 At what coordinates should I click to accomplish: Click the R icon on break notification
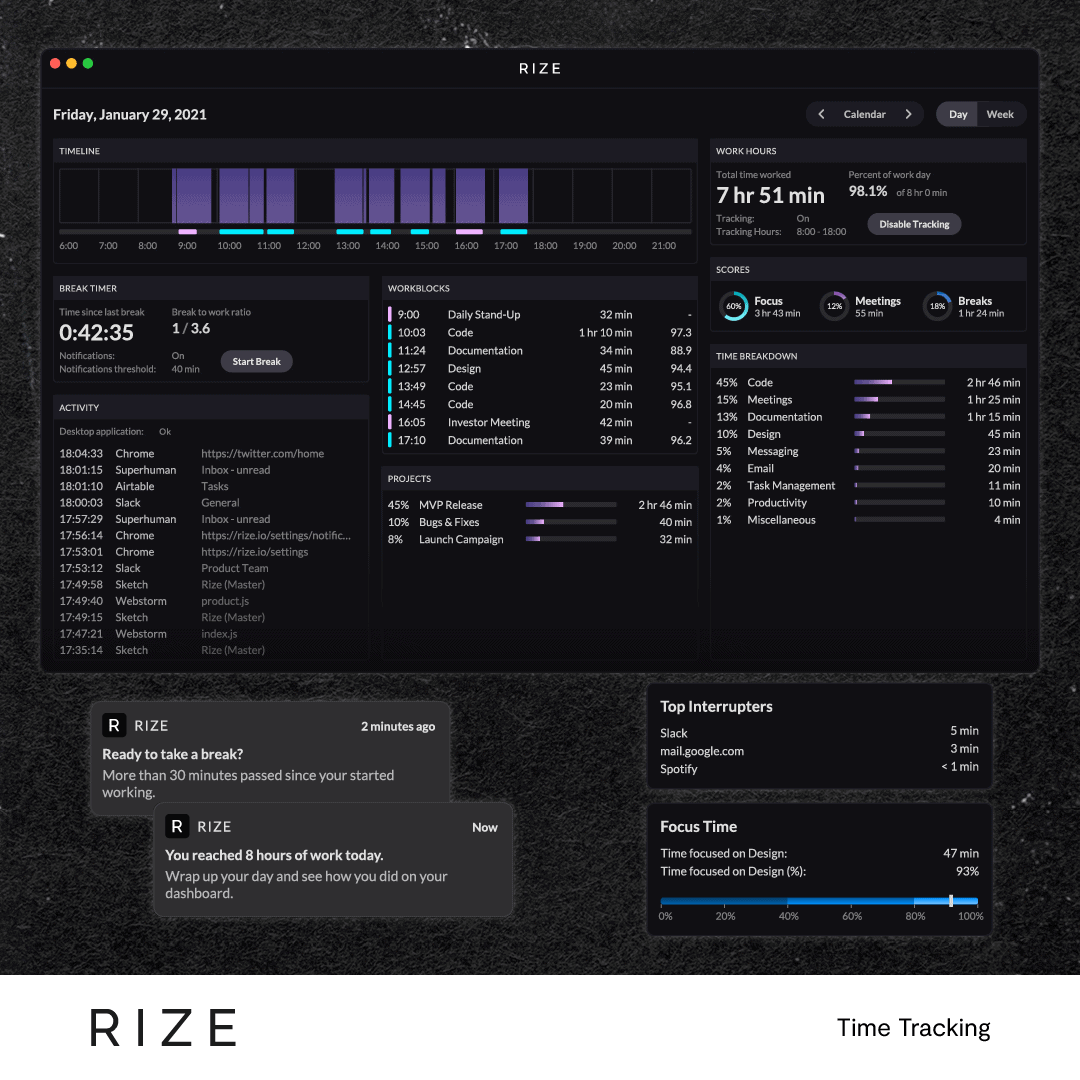click(114, 725)
